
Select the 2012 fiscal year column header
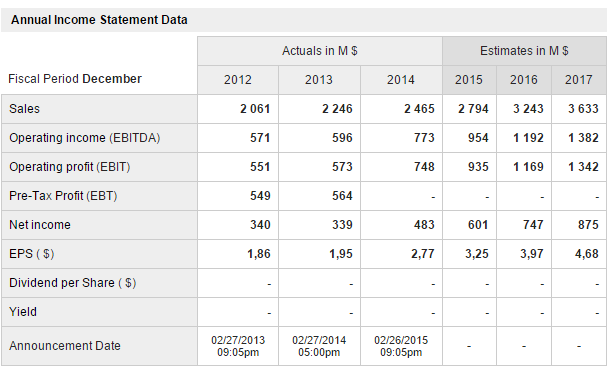point(238,80)
